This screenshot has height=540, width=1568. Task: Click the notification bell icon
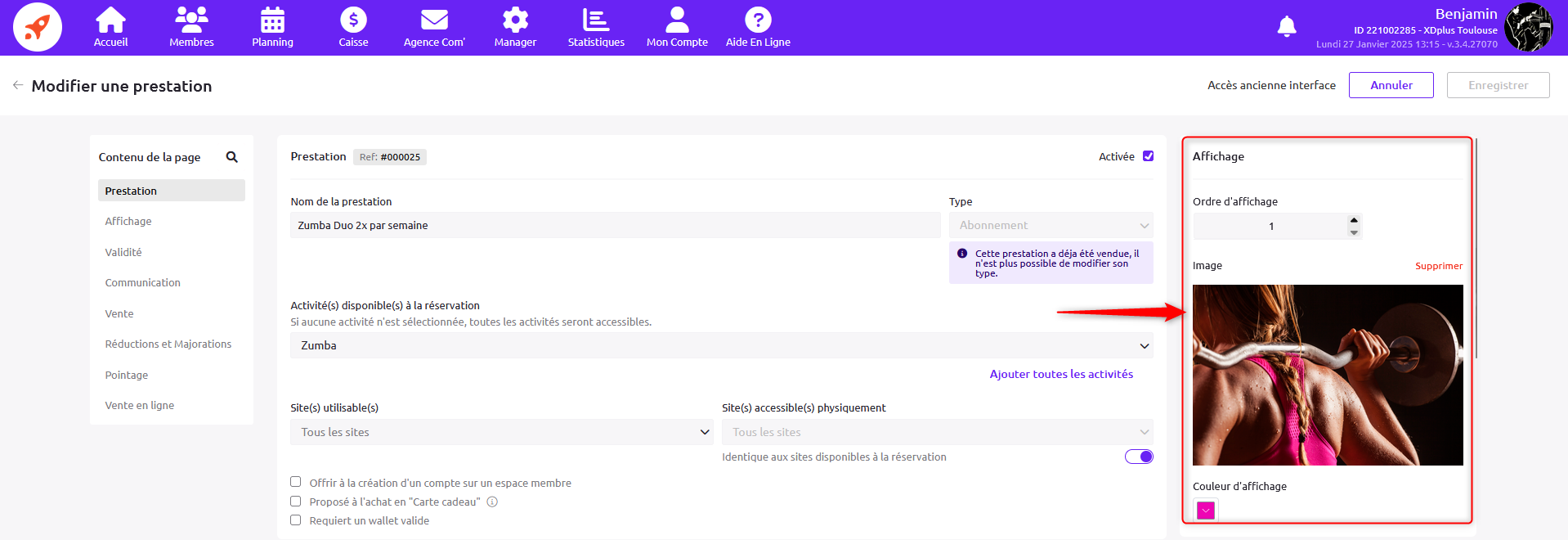1286,27
